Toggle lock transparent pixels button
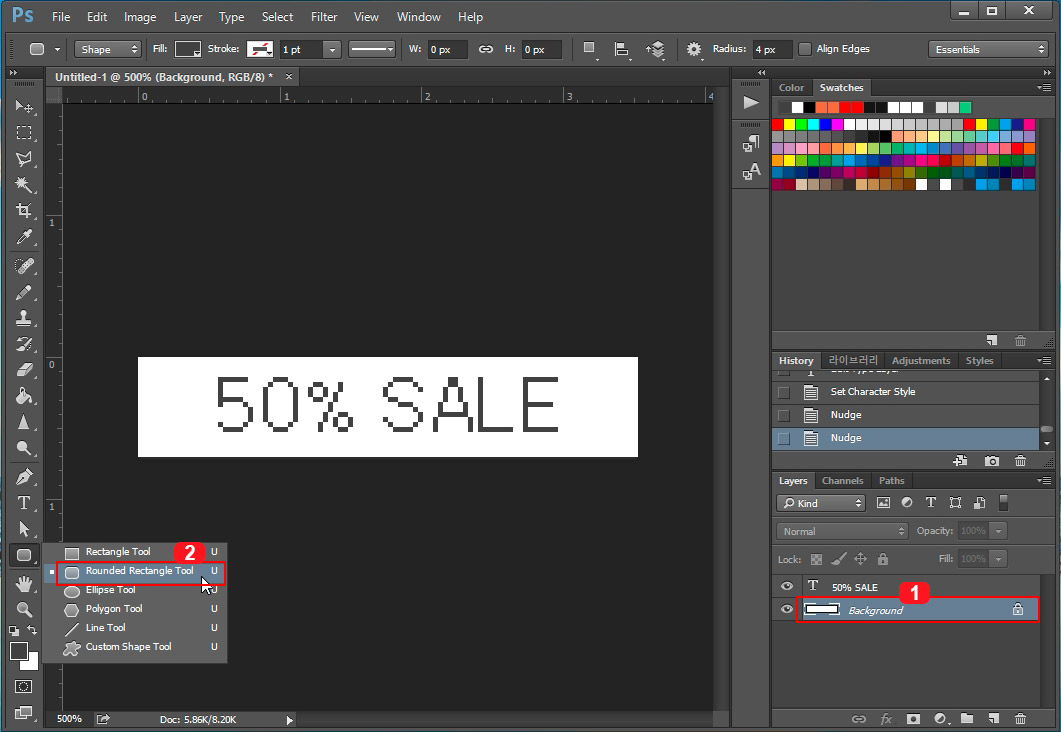This screenshot has width=1061, height=732. pos(817,559)
